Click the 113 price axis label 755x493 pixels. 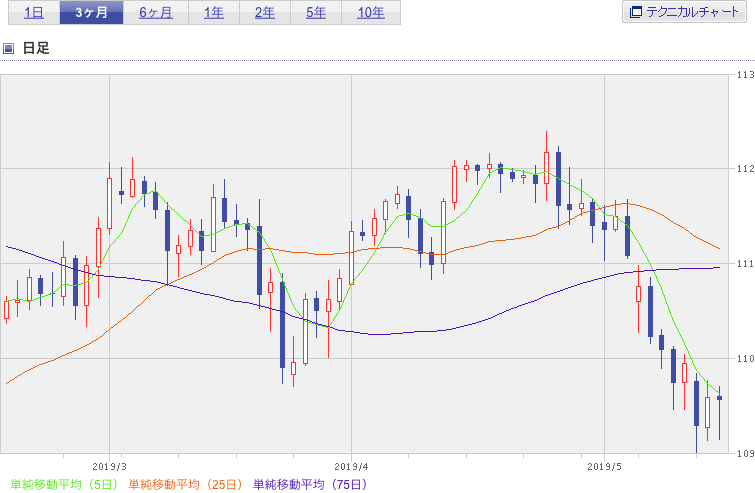point(745,75)
